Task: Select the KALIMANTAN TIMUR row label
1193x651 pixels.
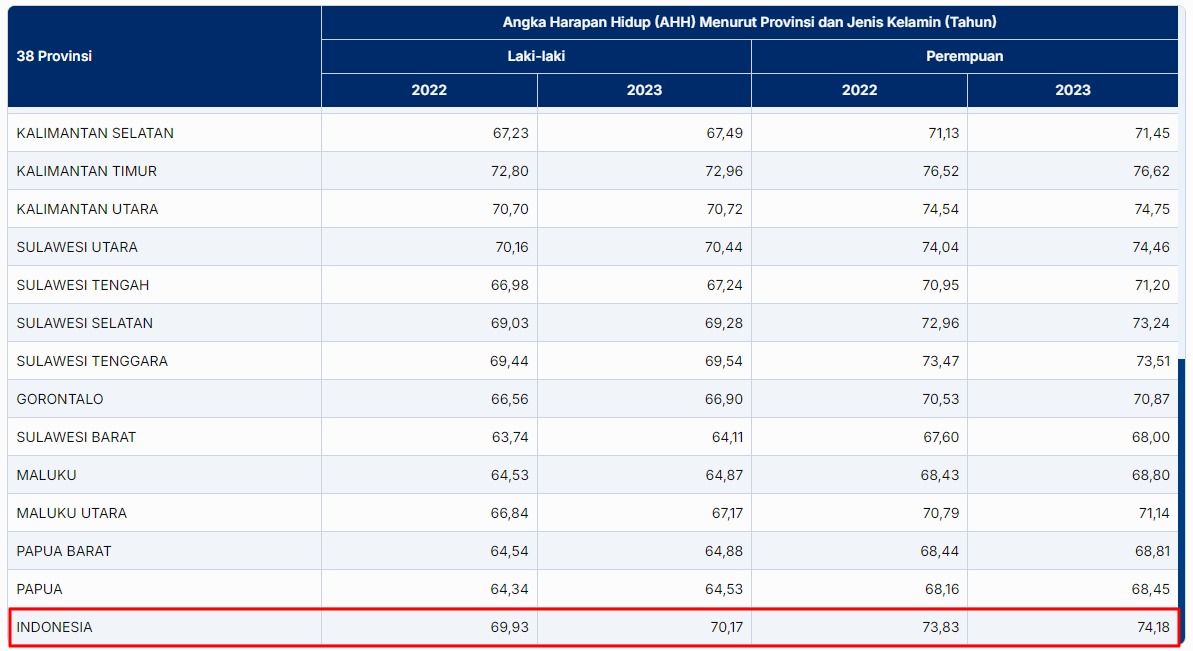Action: [87, 171]
